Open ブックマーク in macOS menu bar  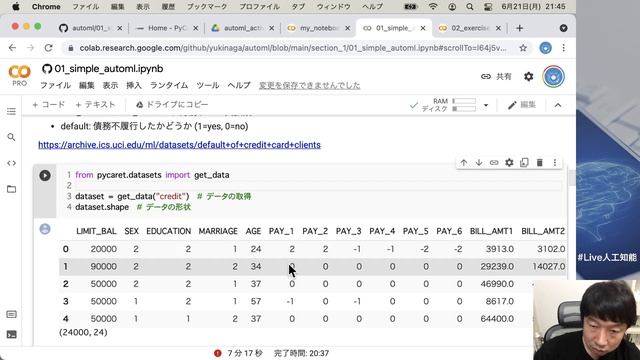[x=207, y=7]
